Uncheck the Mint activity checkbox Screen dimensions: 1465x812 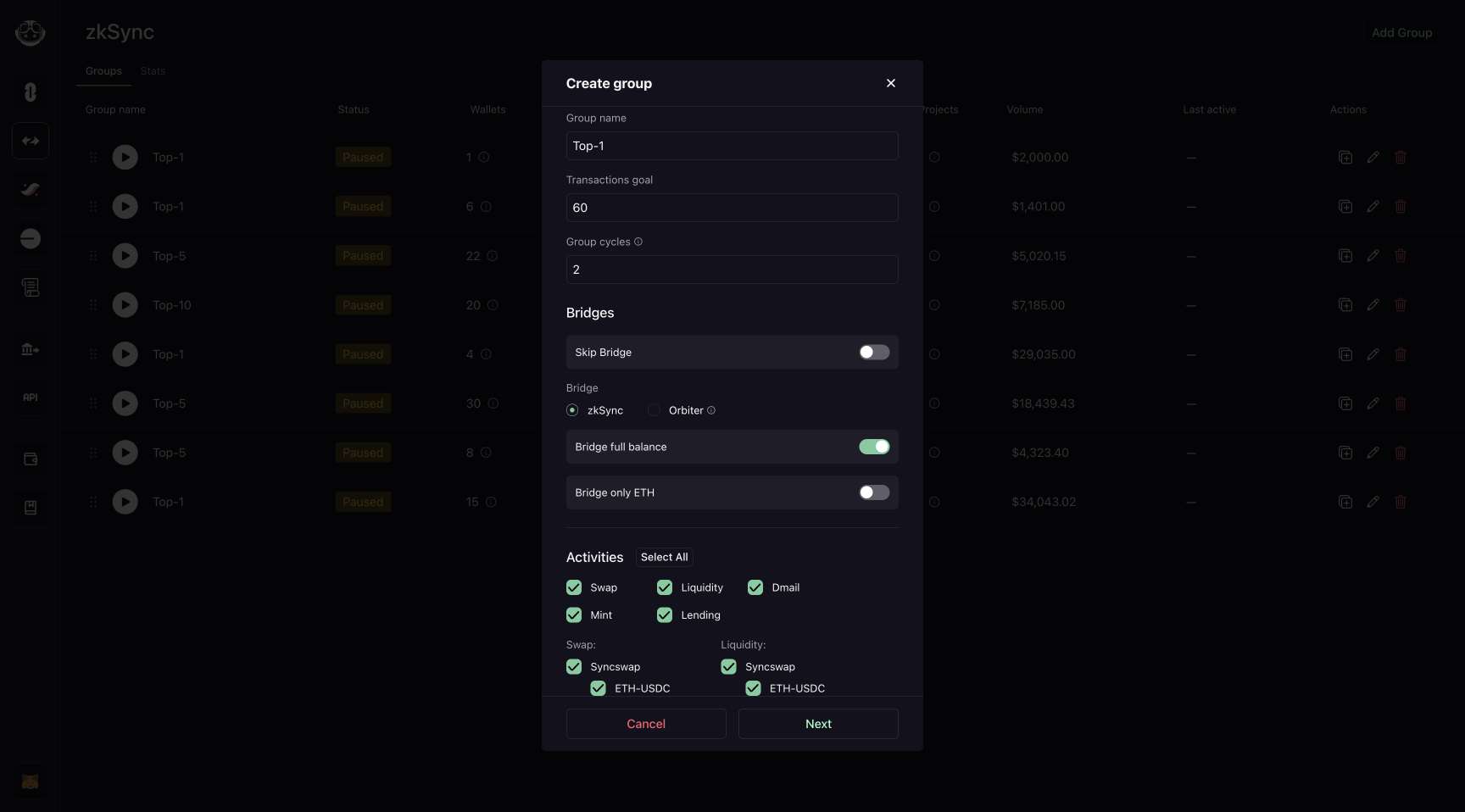click(574, 615)
